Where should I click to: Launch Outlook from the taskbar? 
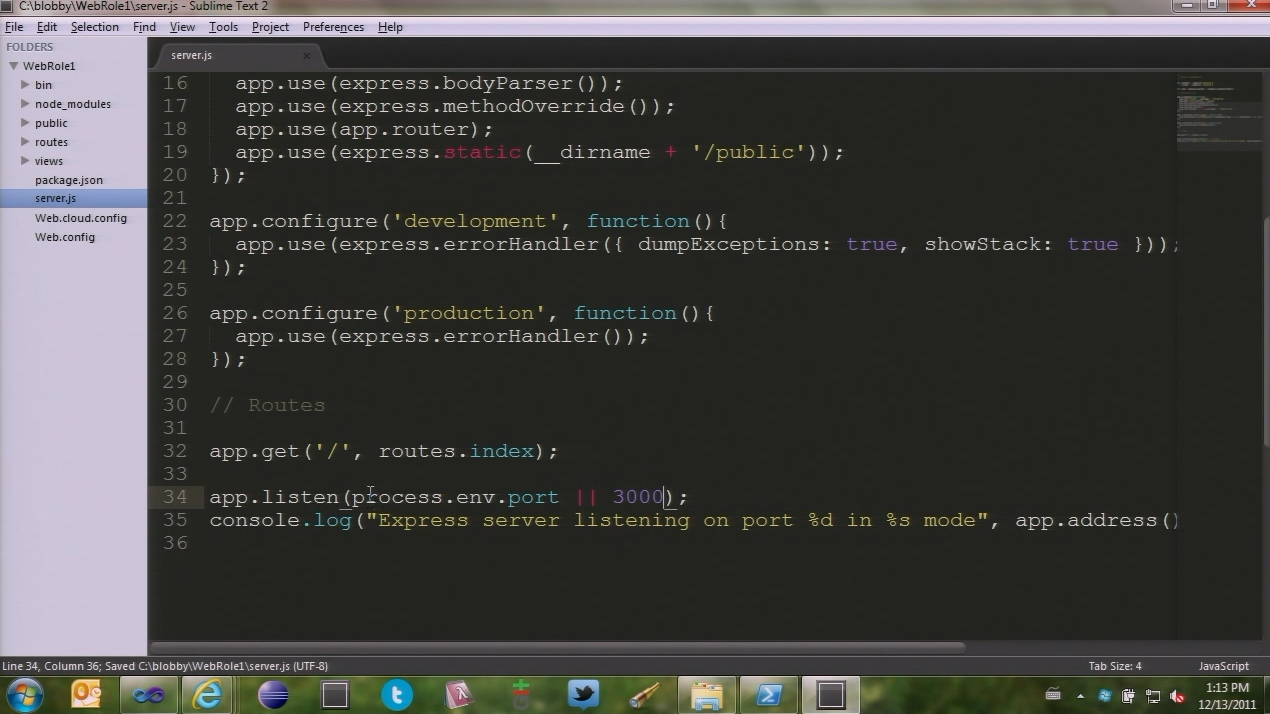tap(87, 694)
